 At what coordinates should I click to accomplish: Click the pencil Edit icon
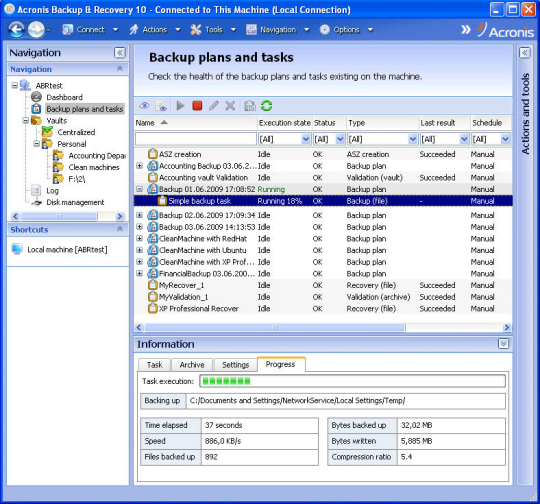tap(214, 106)
